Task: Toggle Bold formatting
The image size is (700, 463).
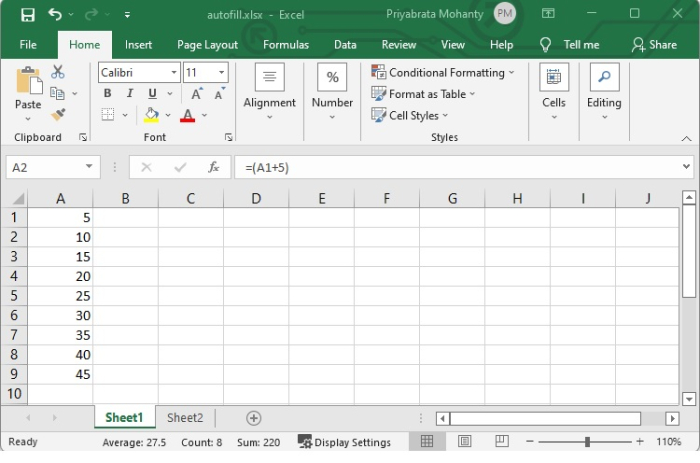Action: 108,94
